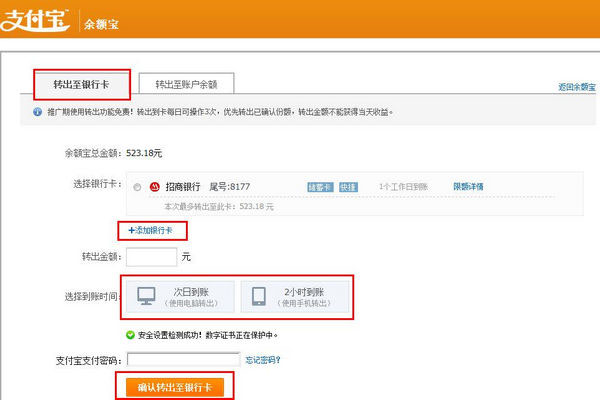
Task: Click the red 招商银行 bank logo icon
Action: coord(155,186)
